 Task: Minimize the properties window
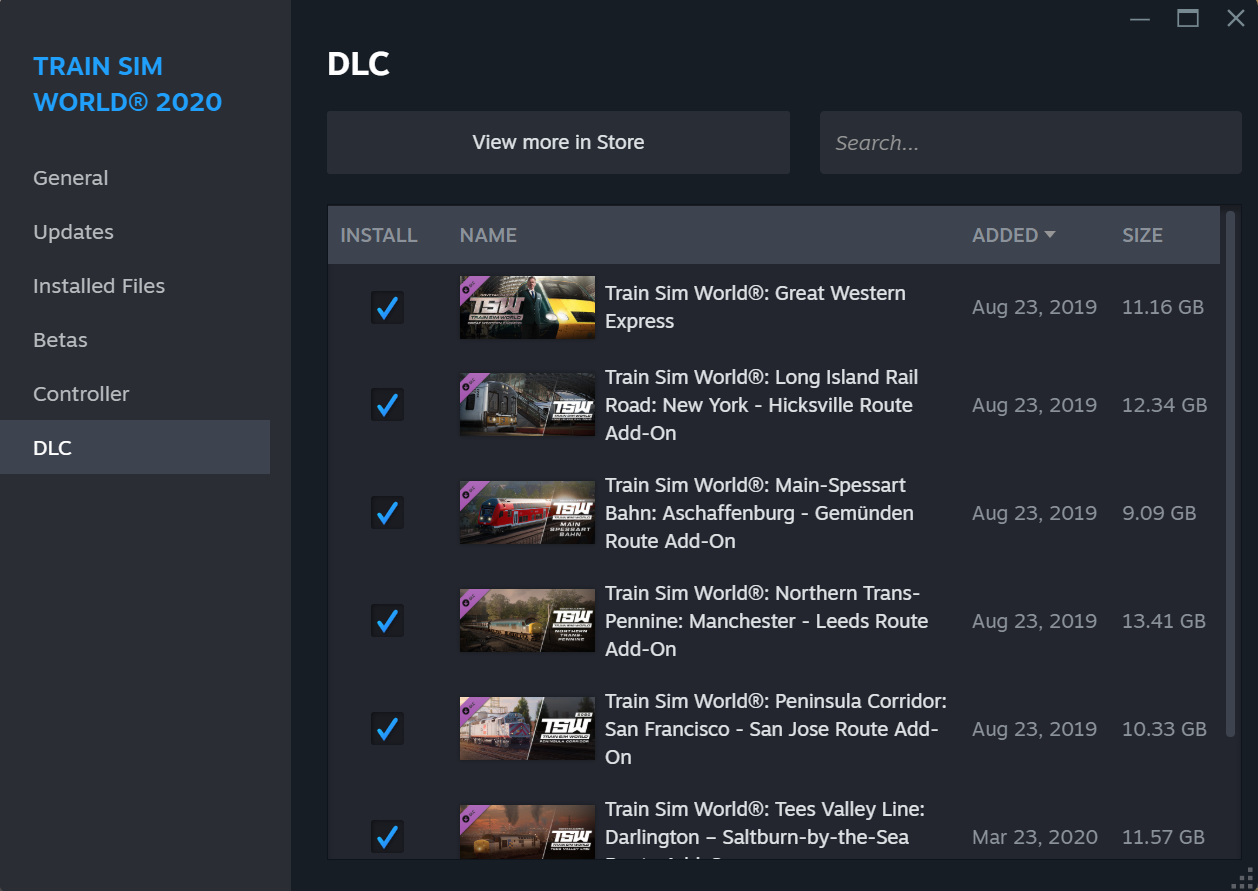tap(1140, 18)
